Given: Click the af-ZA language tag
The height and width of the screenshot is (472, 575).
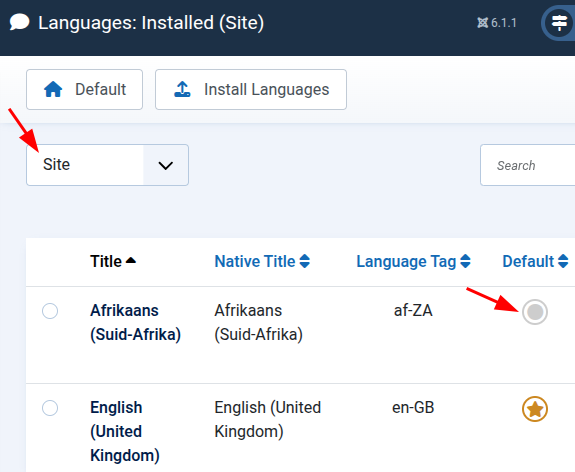Looking at the screenshot, I should (413, 311).
